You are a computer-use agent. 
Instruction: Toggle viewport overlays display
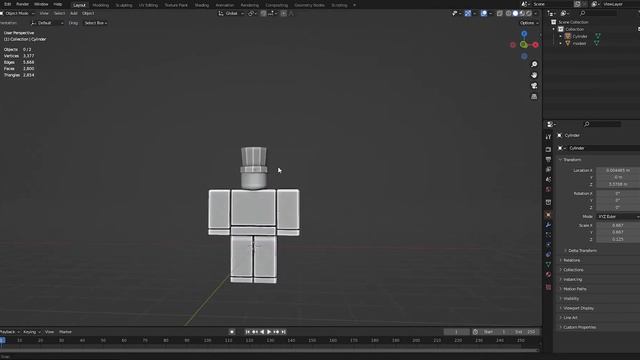coord(484,13)
